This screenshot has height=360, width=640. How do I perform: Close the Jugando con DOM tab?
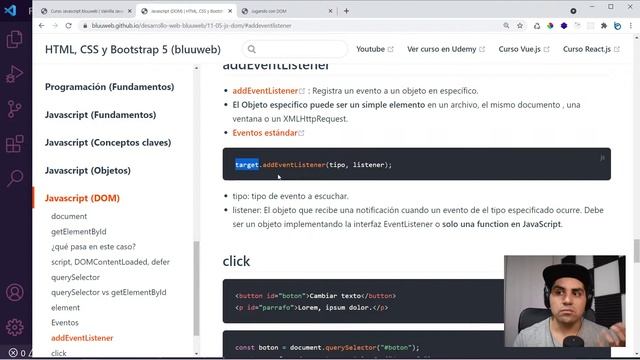tap(330, 11)
